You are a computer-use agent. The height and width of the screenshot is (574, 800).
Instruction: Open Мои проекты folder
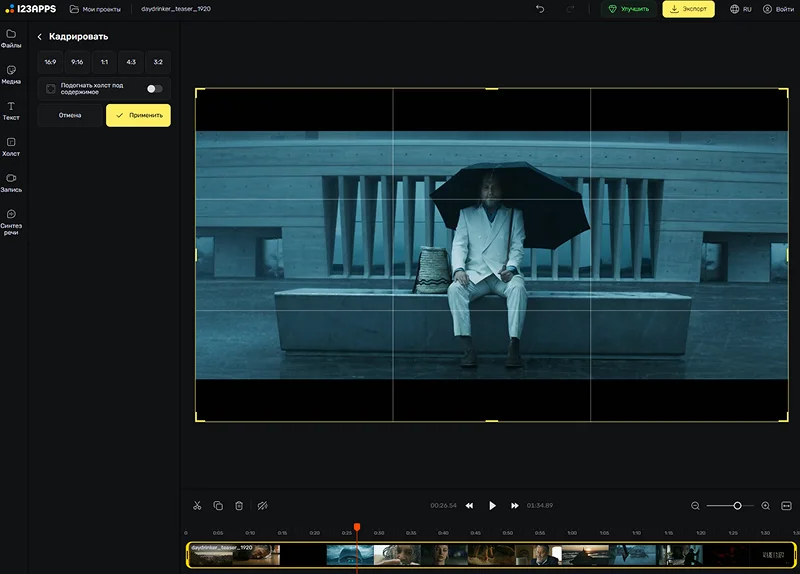coord(95,9)
